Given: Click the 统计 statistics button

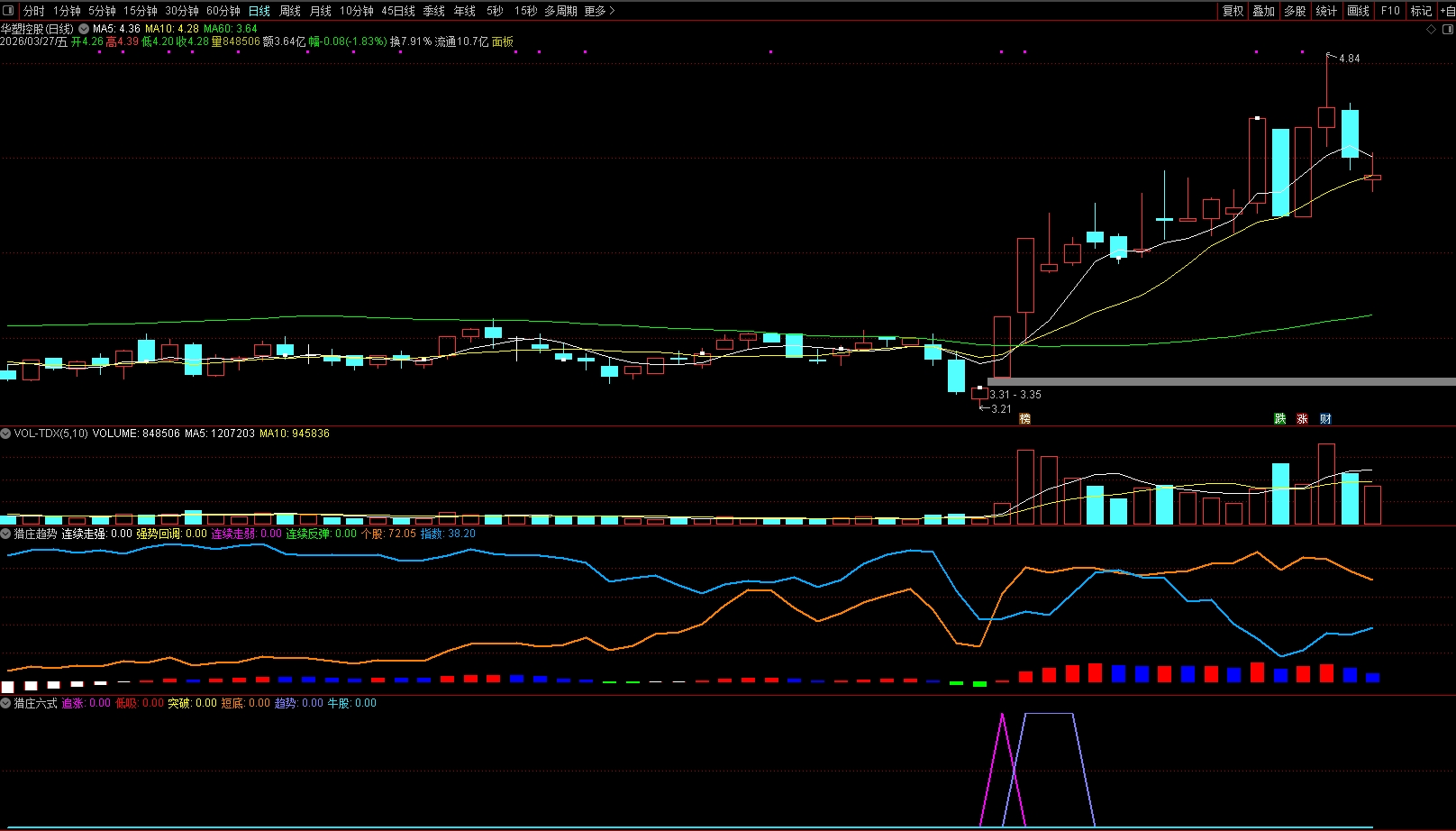Looking at the screenshot, I should click(1326, 11).
